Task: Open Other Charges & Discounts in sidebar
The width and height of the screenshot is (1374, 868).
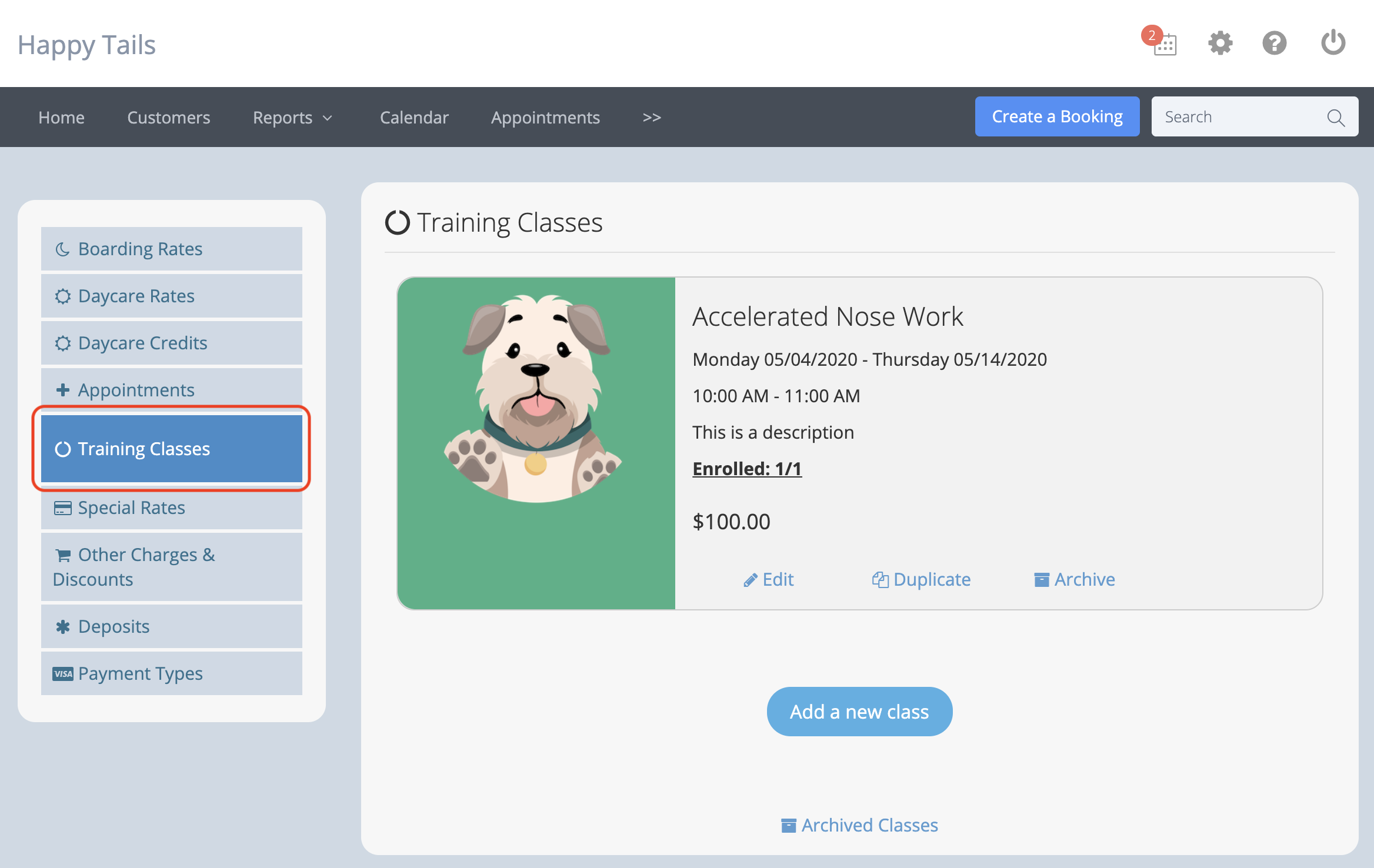Action: pos(172,567)
